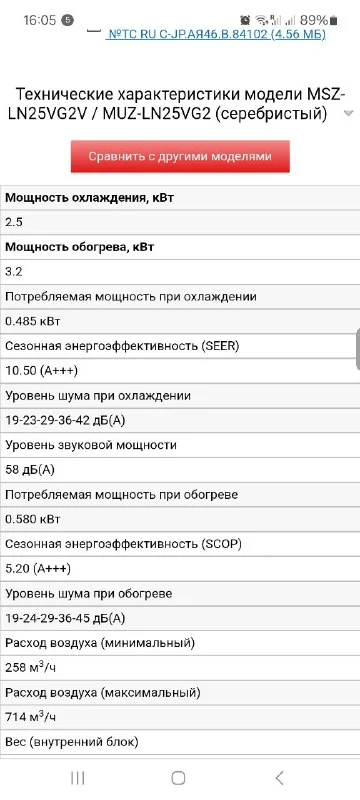The height and width of the screenshot is (800, 360).
Task: Tap the Android home button icon
Action: click(x=178, y=778)
